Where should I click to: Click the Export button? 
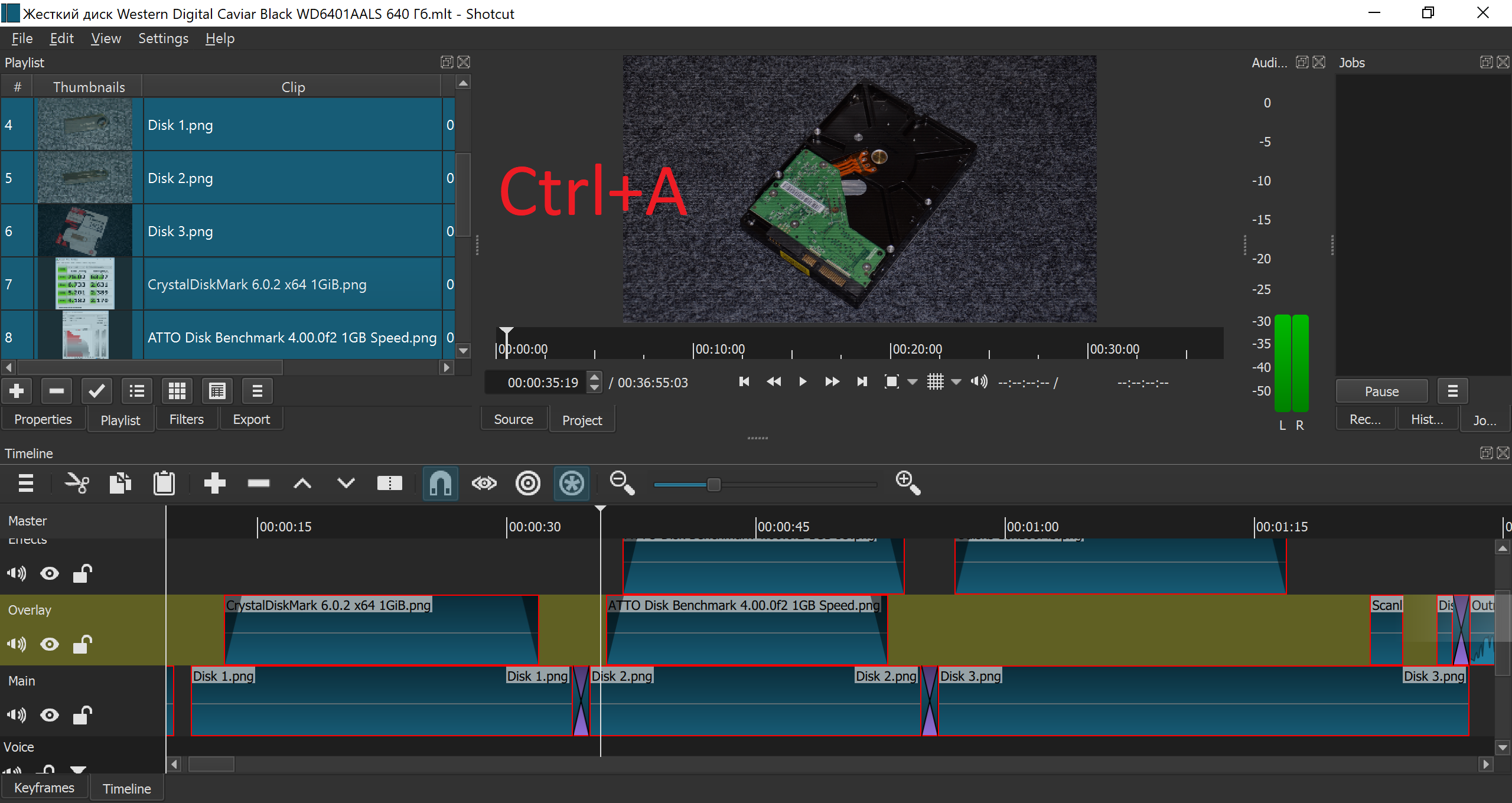coord(252,419)
